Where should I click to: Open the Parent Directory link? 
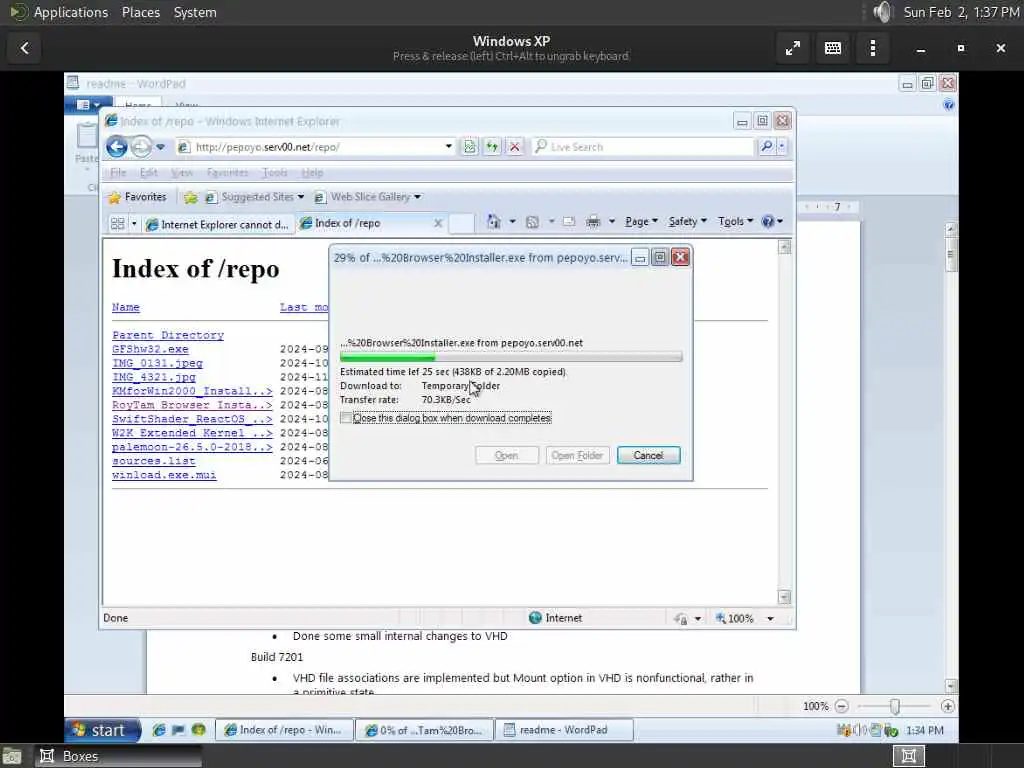[x=168, y=335]
